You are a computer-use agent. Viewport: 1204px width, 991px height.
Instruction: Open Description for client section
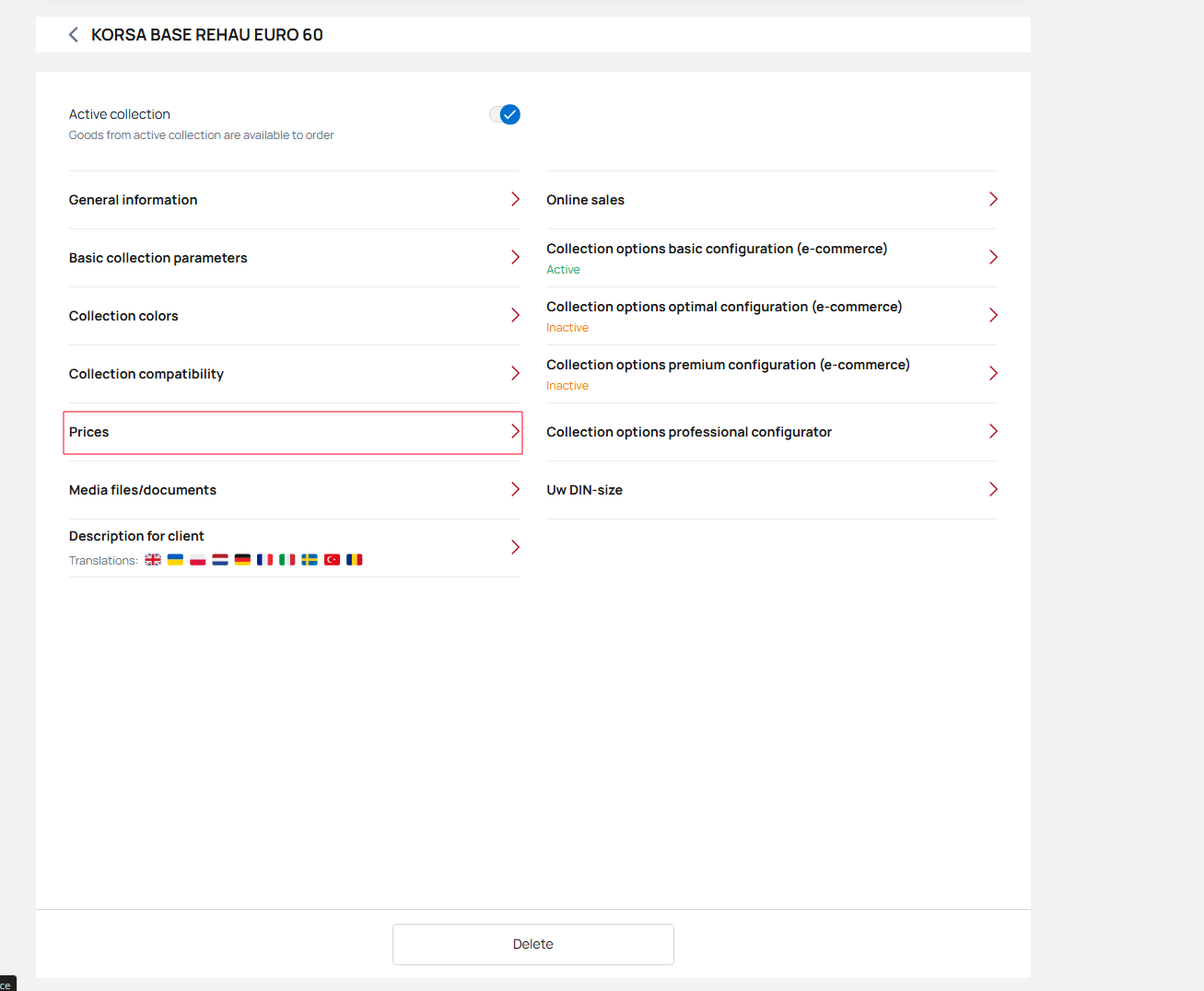294,548
